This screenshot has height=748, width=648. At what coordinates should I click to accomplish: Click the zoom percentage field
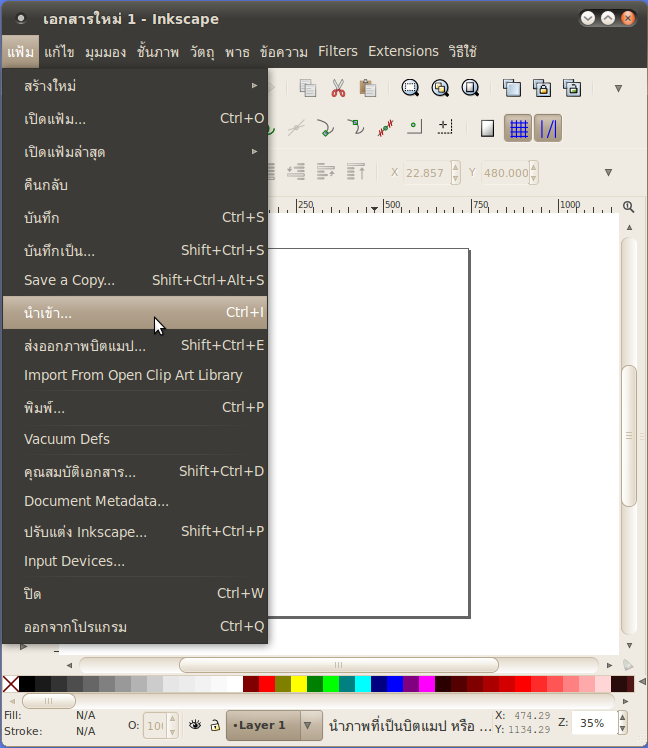click(594, 724)
